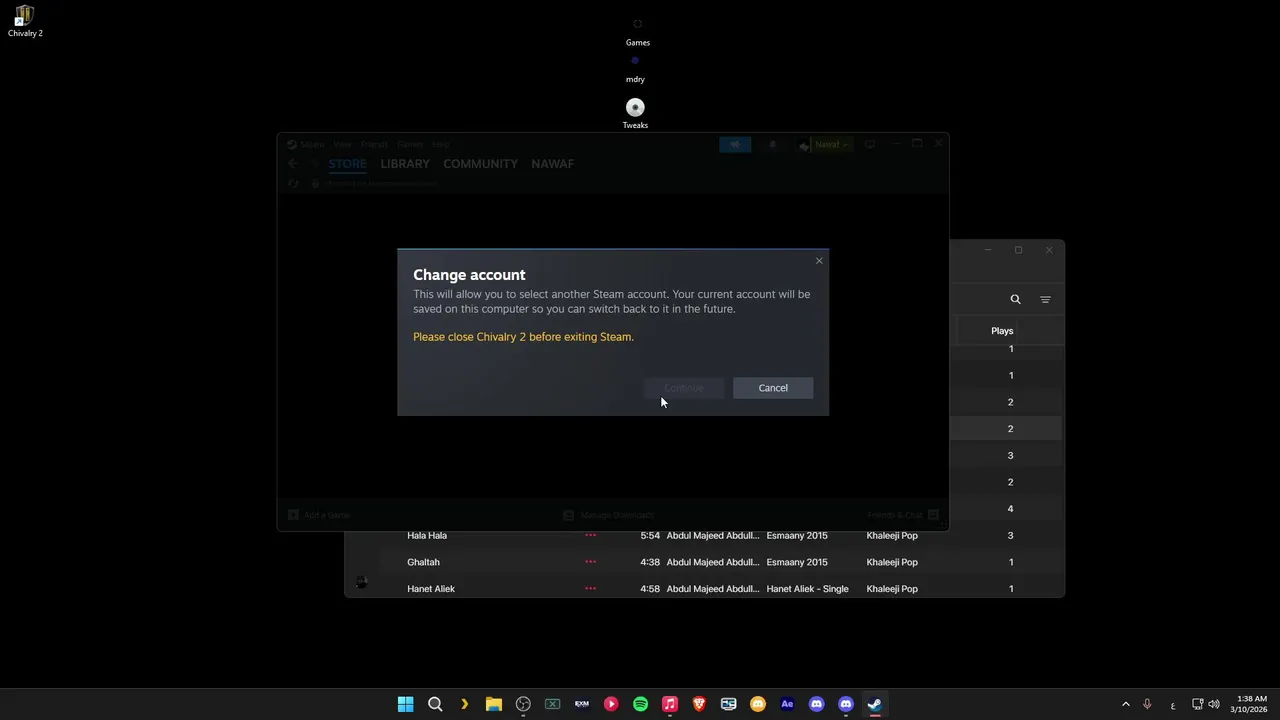This screenshot has width=1280, height=720.
Task: Close the Change account dialog
Action: click(x=819, y=261)
